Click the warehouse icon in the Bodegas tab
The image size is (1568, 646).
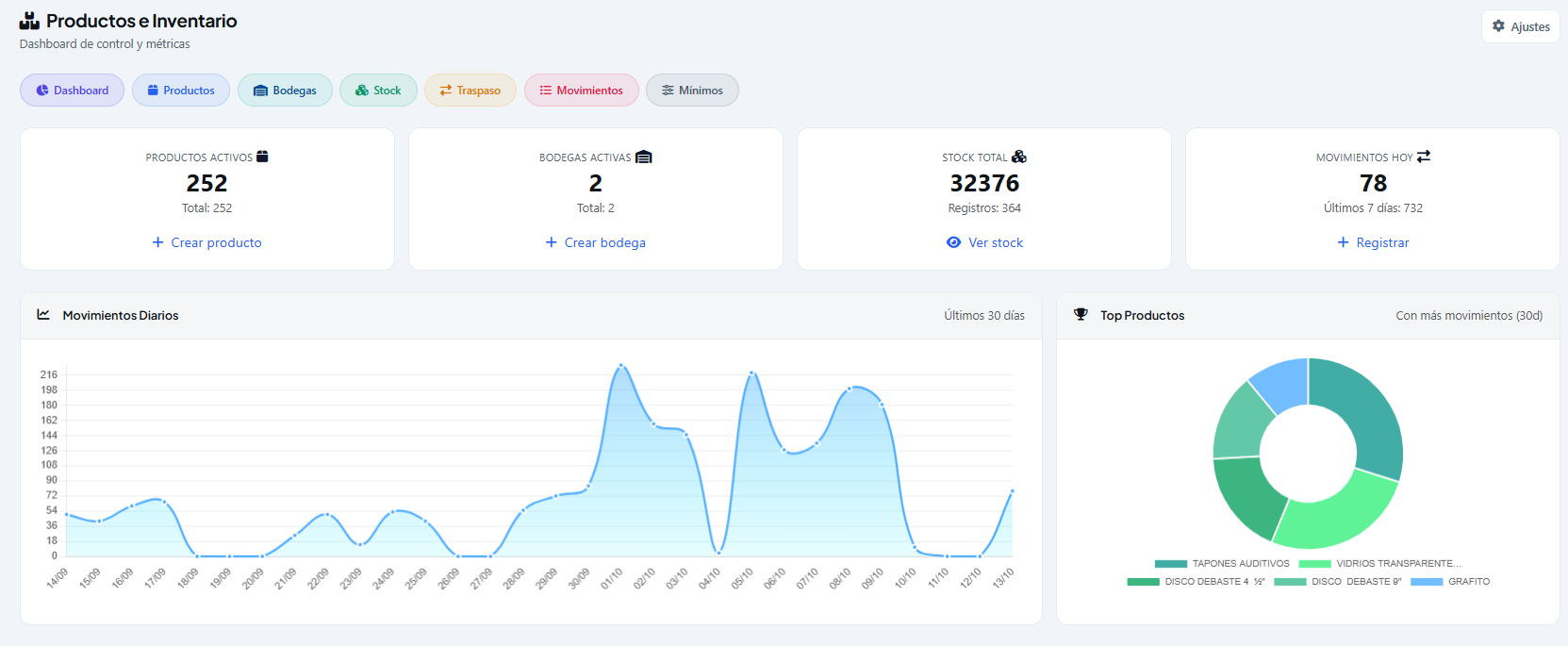pyautogui.click(x=261, y=91)
